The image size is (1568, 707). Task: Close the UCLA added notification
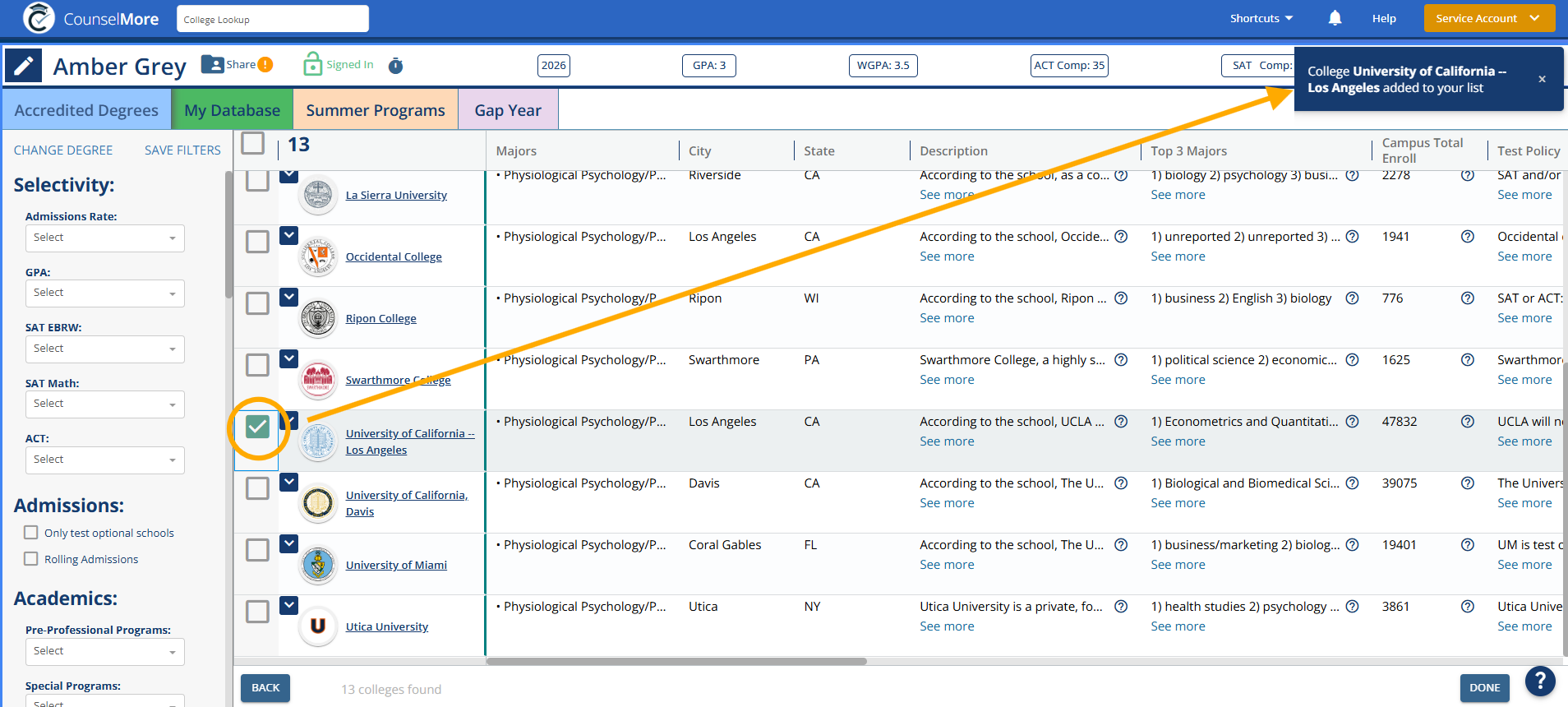pyautogui.click(x=1542, y=79)
